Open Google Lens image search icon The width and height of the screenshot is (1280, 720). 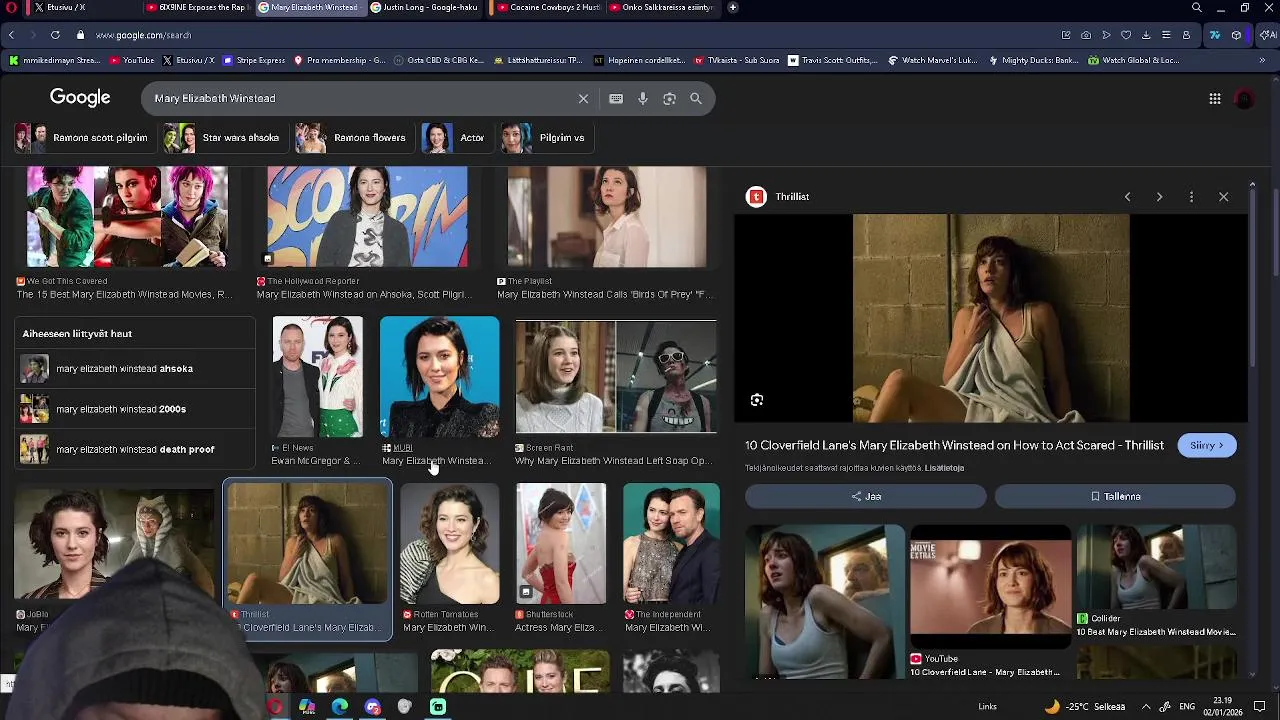click(669, 98)
